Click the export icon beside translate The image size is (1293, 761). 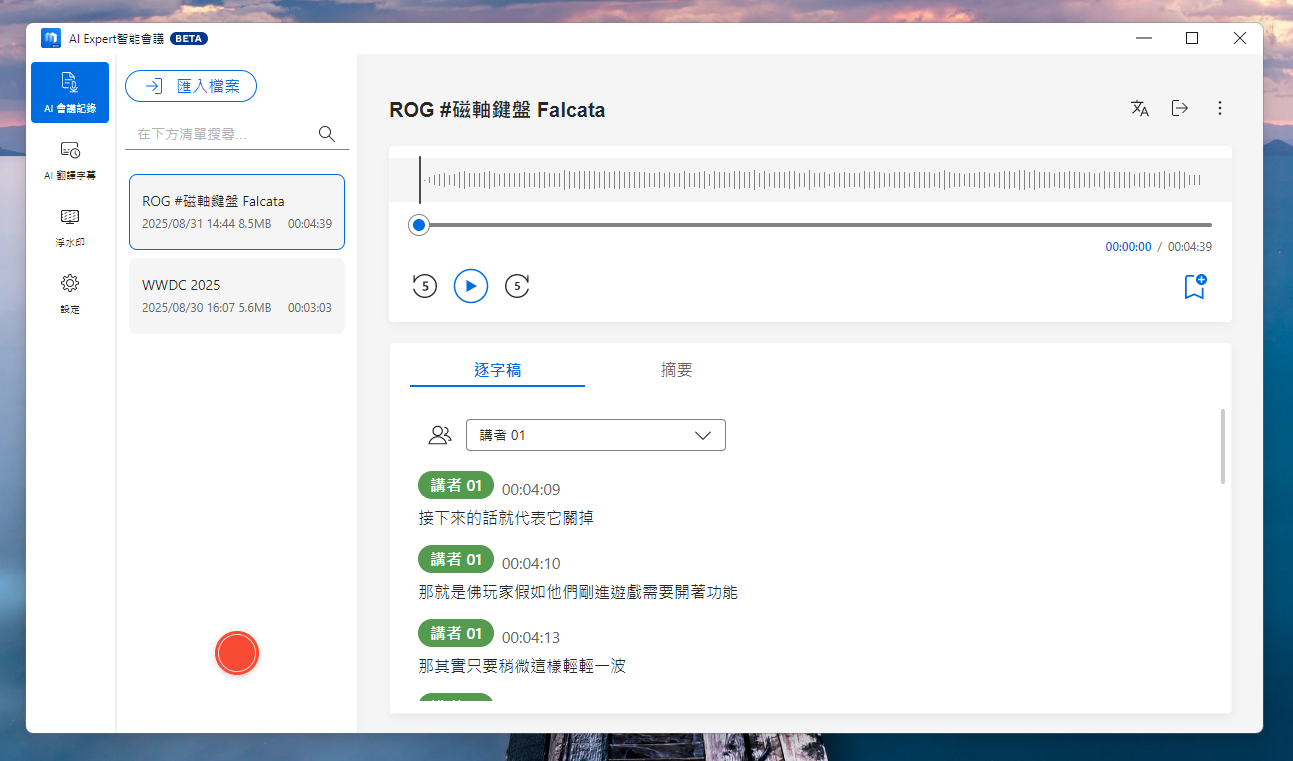click(1180, 109)
